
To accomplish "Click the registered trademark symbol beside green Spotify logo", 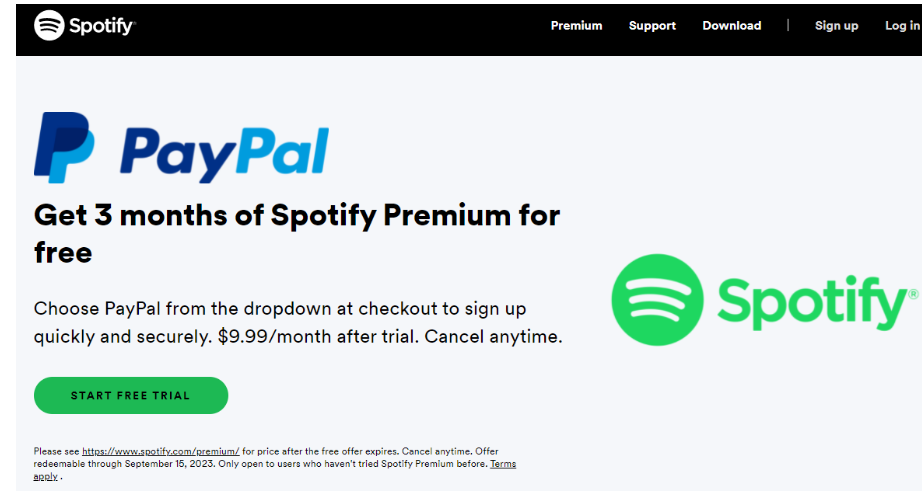I will pyautogui.click(x=914, y=293).
